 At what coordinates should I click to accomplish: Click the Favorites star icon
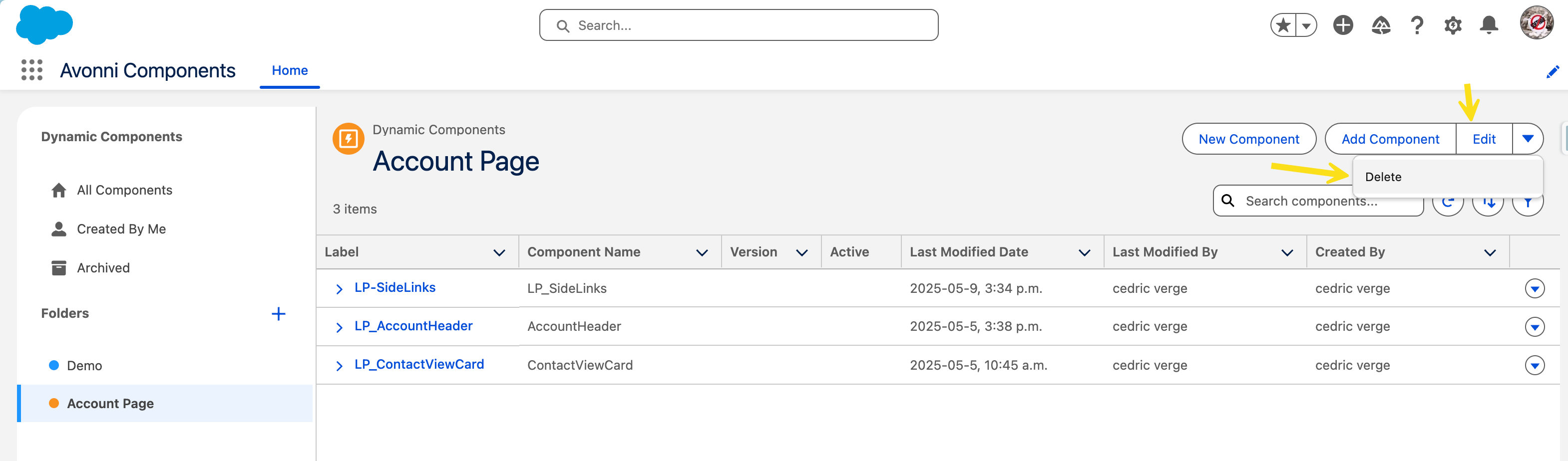[1283, 25]
